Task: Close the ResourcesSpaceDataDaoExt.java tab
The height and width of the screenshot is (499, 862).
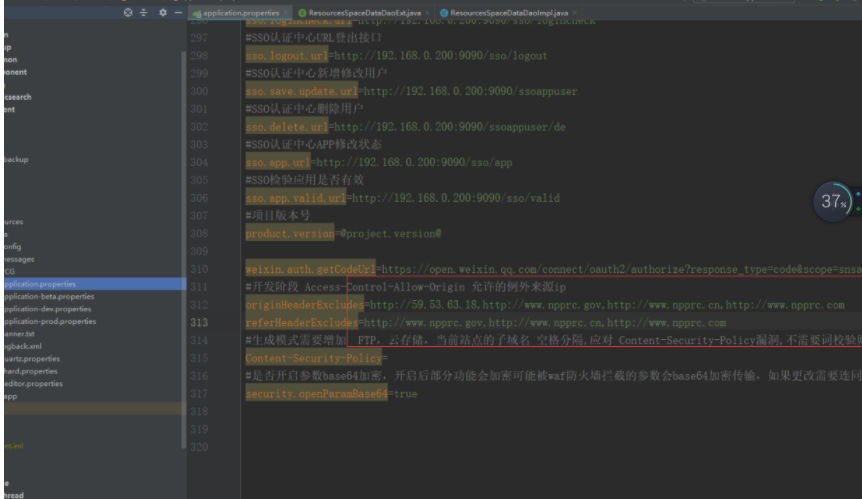Action: tap(427, 12)
